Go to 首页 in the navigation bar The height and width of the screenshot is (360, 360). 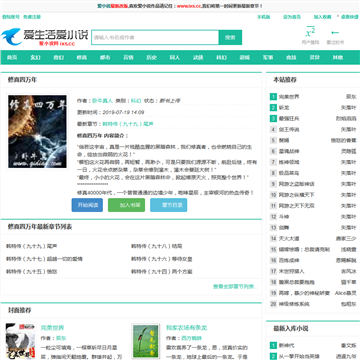[12, 57]
